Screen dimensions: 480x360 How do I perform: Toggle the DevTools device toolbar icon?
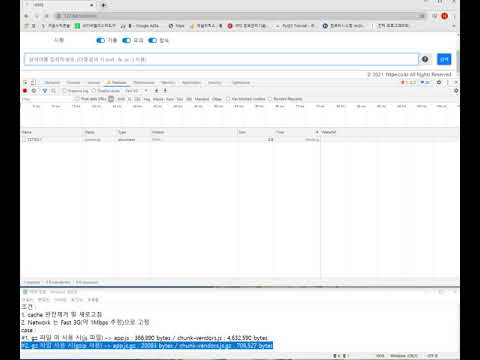pos(33,82)
